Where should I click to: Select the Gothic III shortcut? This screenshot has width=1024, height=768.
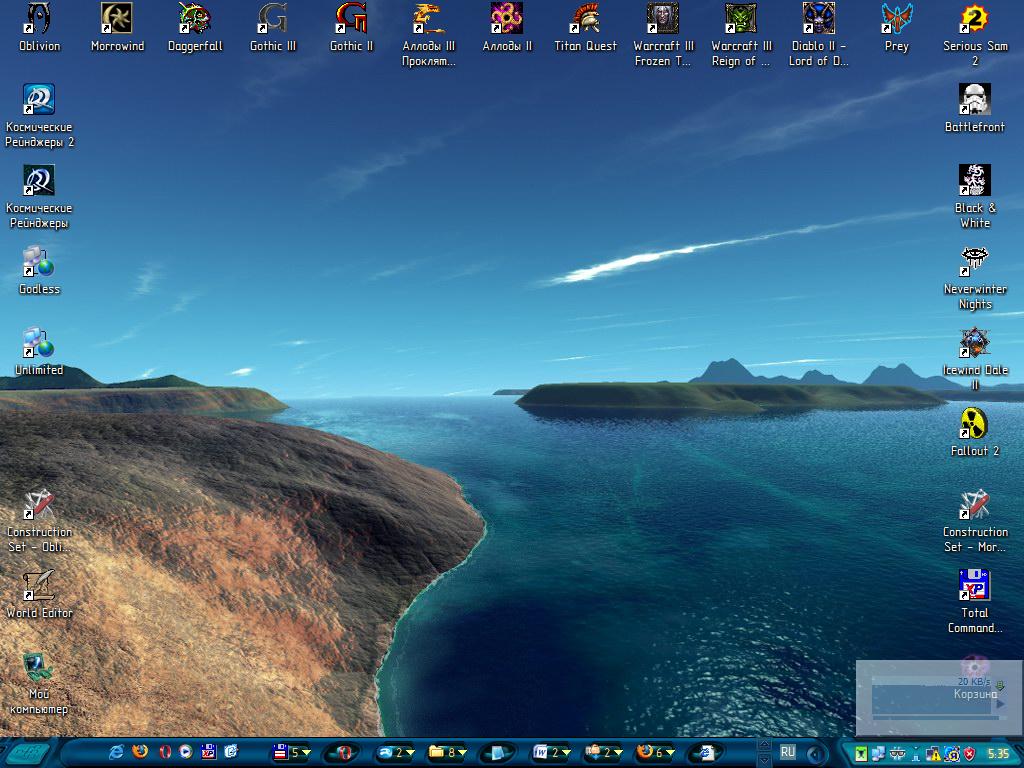[273, 27]
